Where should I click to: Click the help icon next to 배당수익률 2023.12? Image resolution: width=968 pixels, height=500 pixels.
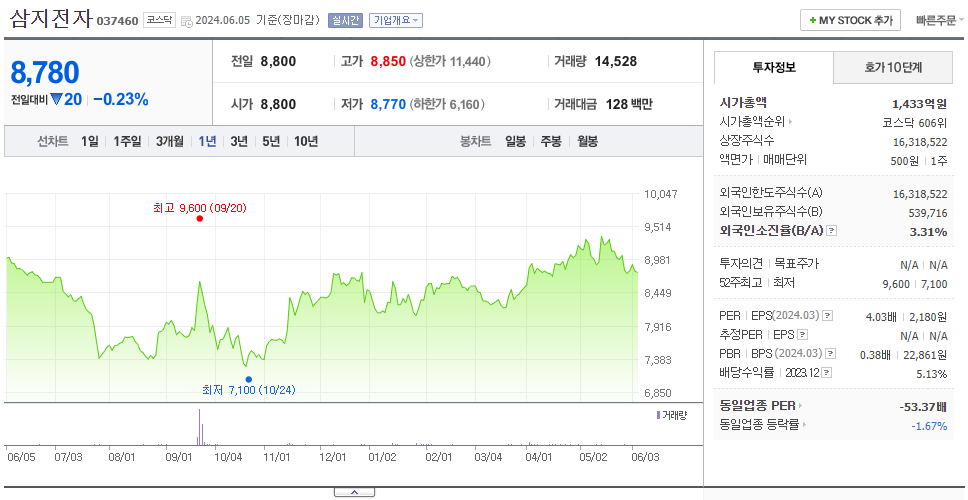click(827, 373)
